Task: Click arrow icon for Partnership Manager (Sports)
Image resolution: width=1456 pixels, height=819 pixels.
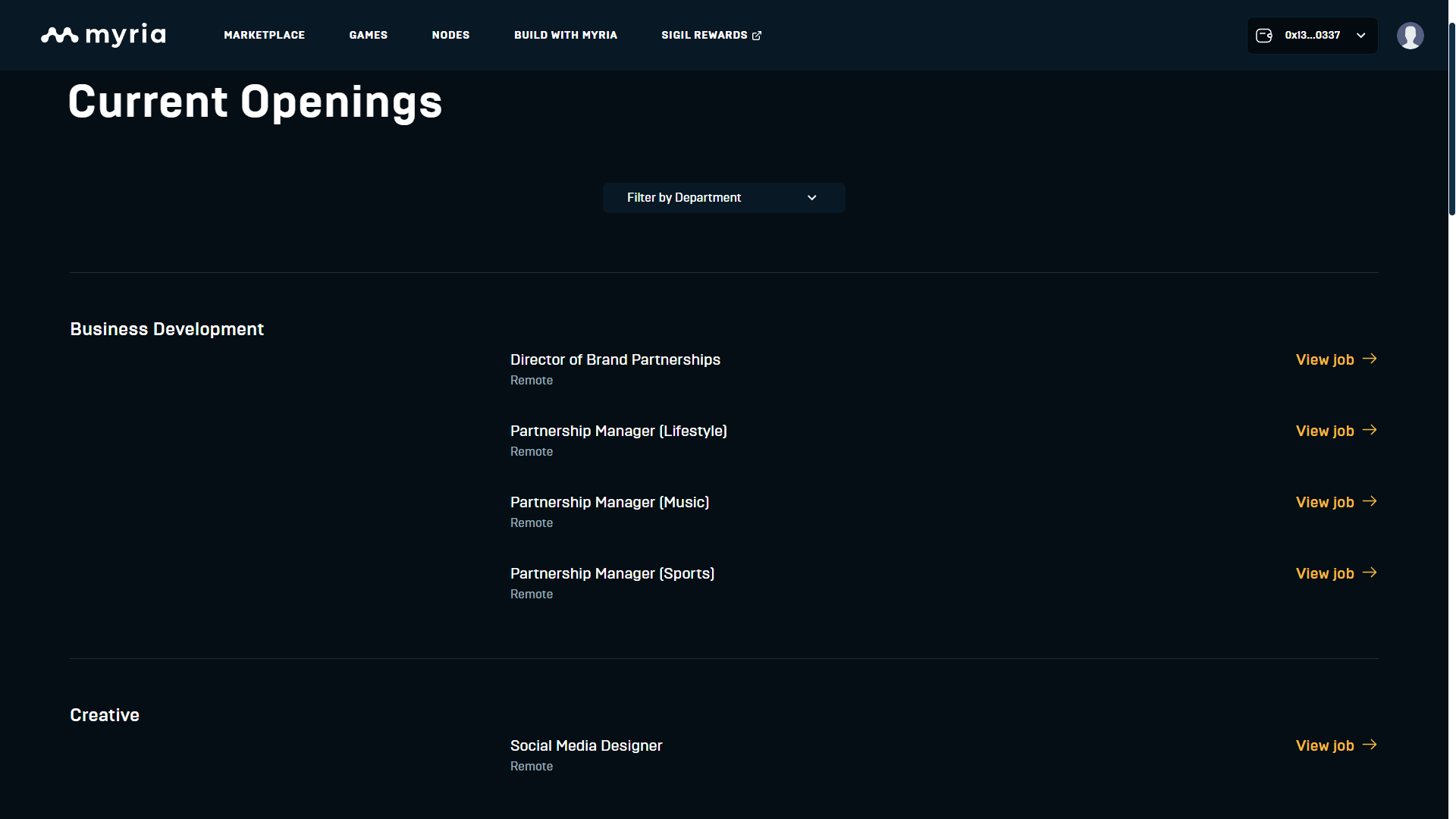Action: [1370, 573]
